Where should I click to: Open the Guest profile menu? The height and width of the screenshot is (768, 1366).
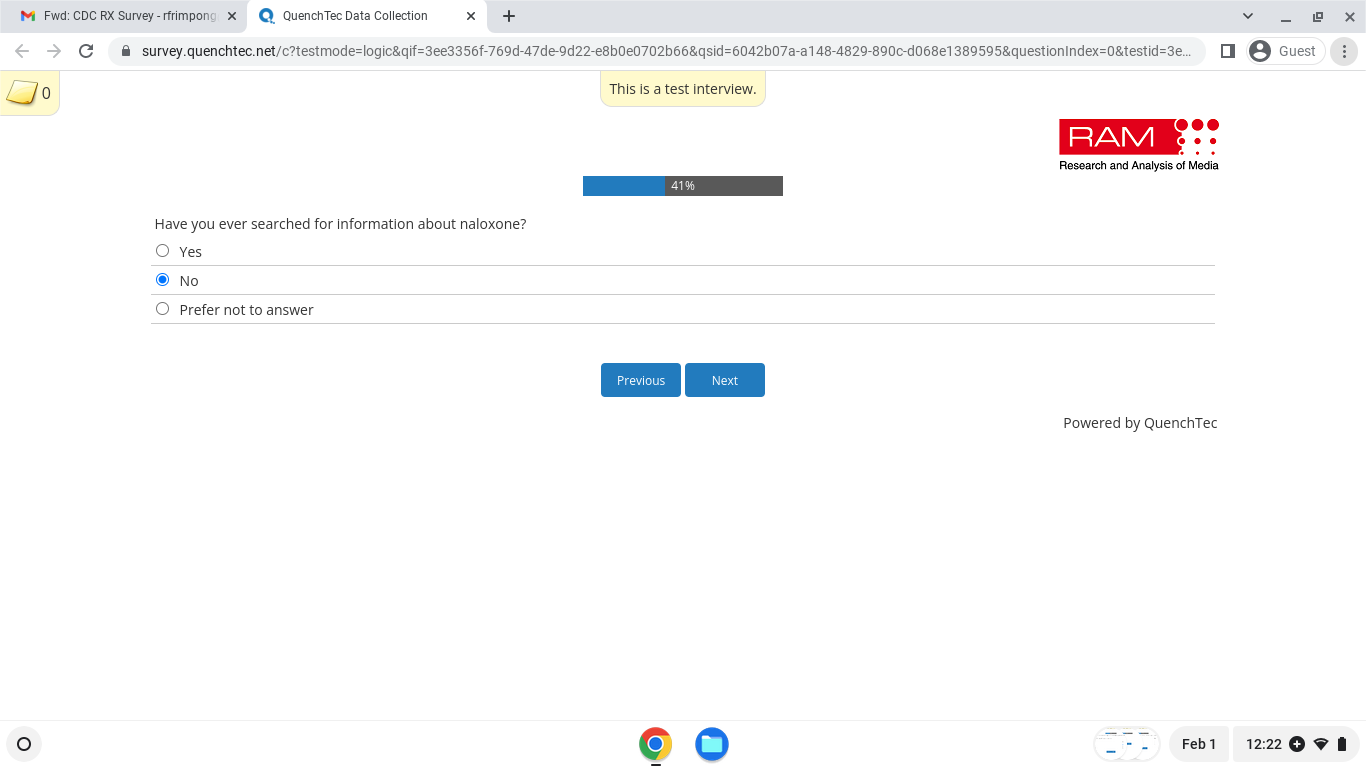[1285, 51]
